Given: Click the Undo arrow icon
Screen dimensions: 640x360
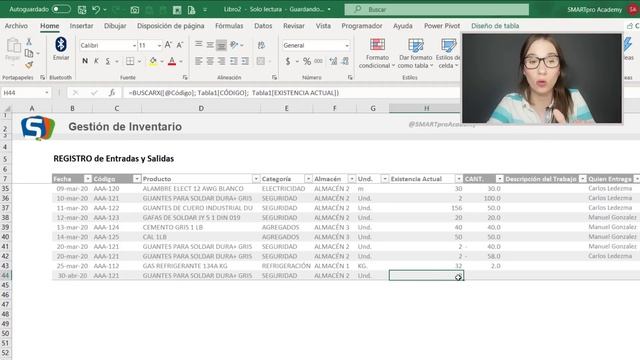Looking at the screenshot, I should tap(96, 9).
